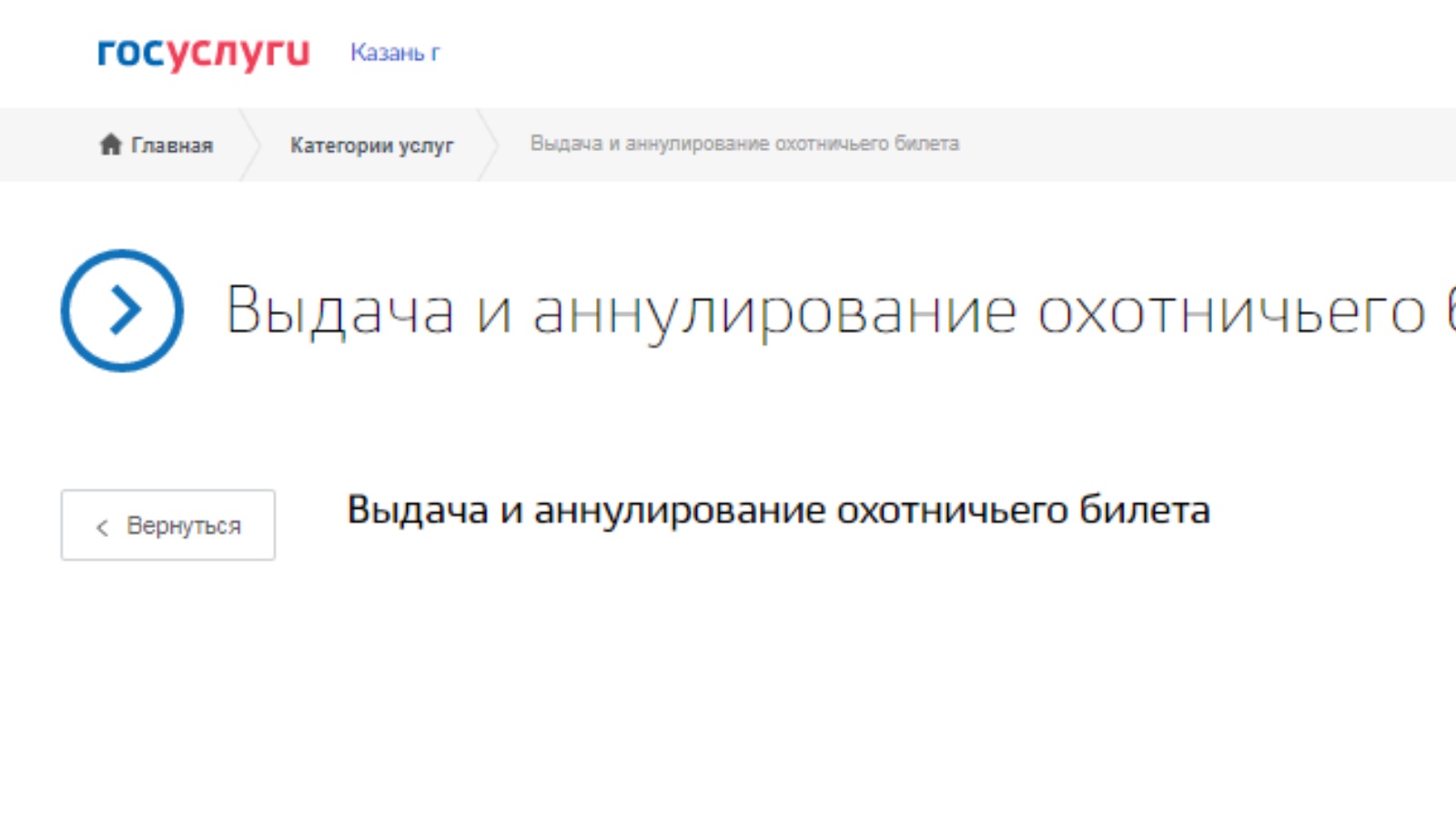1456x819 pixels.
Task: Click the word 'охотничьего' in the large title
Action: 1230,311
